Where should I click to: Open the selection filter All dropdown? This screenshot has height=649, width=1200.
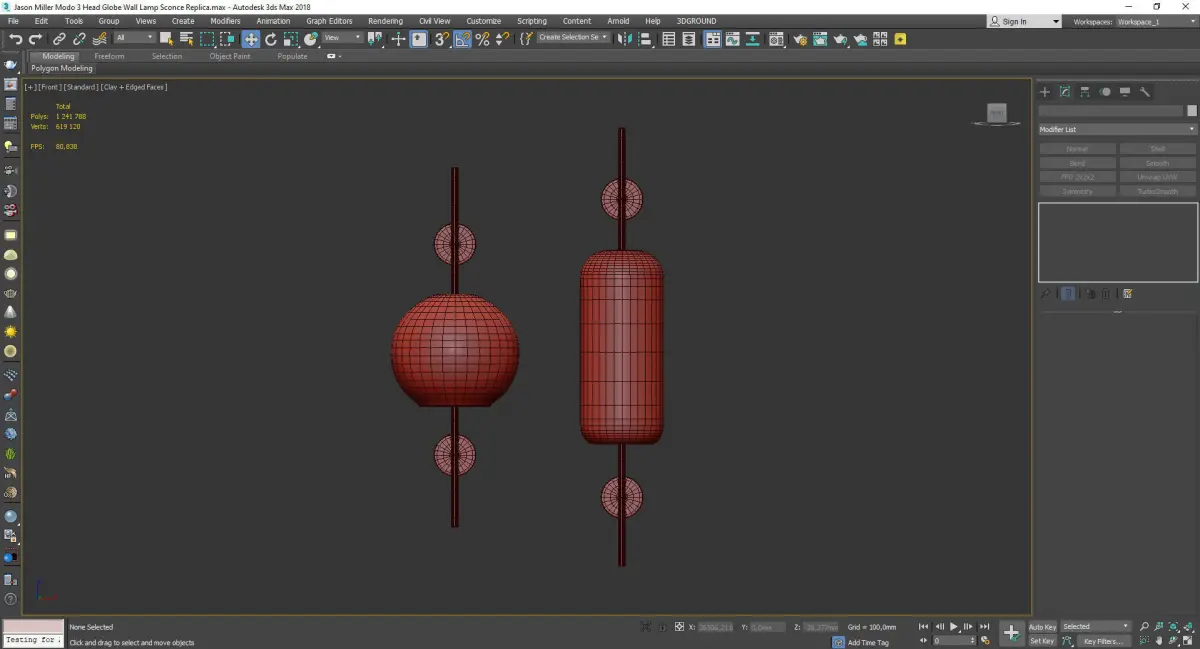coord(134,38)
